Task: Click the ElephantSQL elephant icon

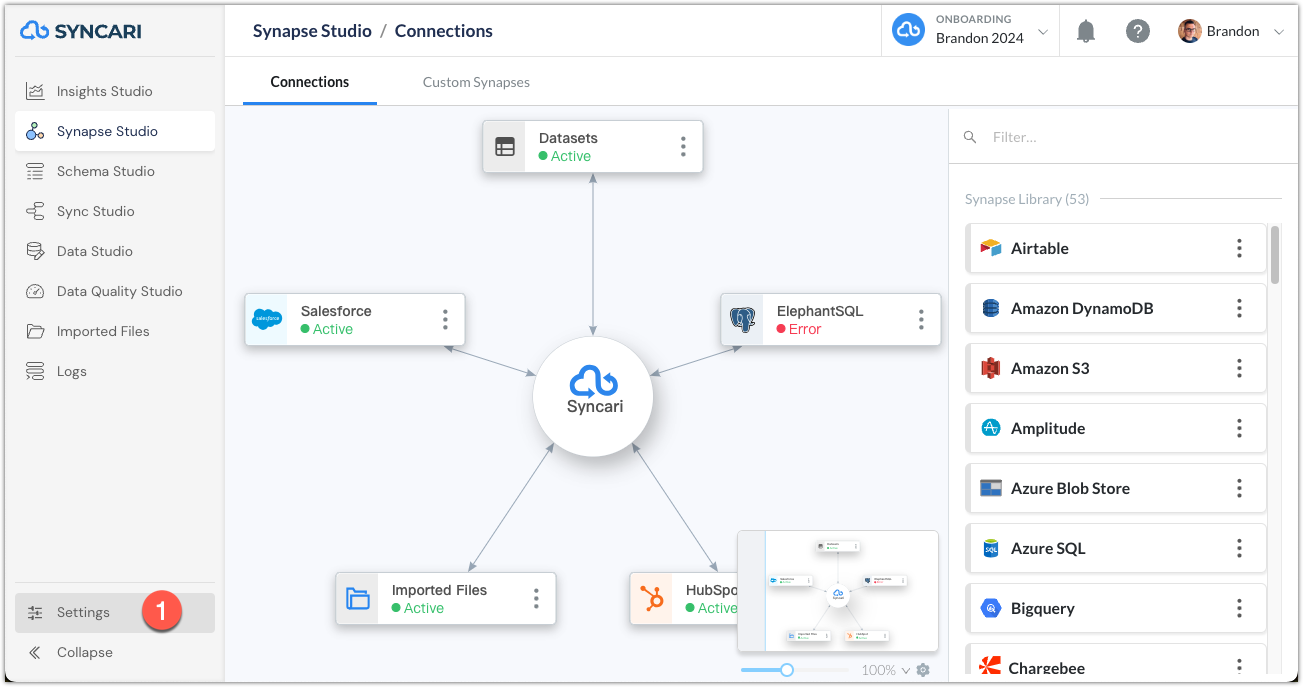Action: point(743,320)
